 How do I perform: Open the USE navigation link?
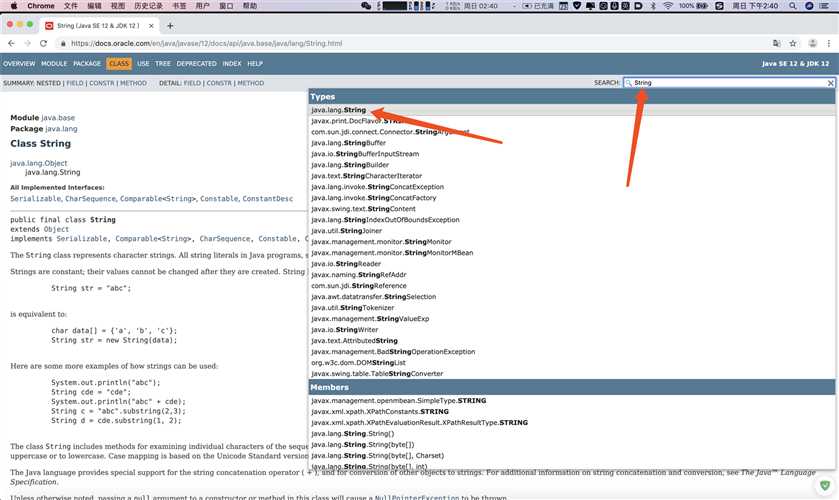[x=143, y=64]
